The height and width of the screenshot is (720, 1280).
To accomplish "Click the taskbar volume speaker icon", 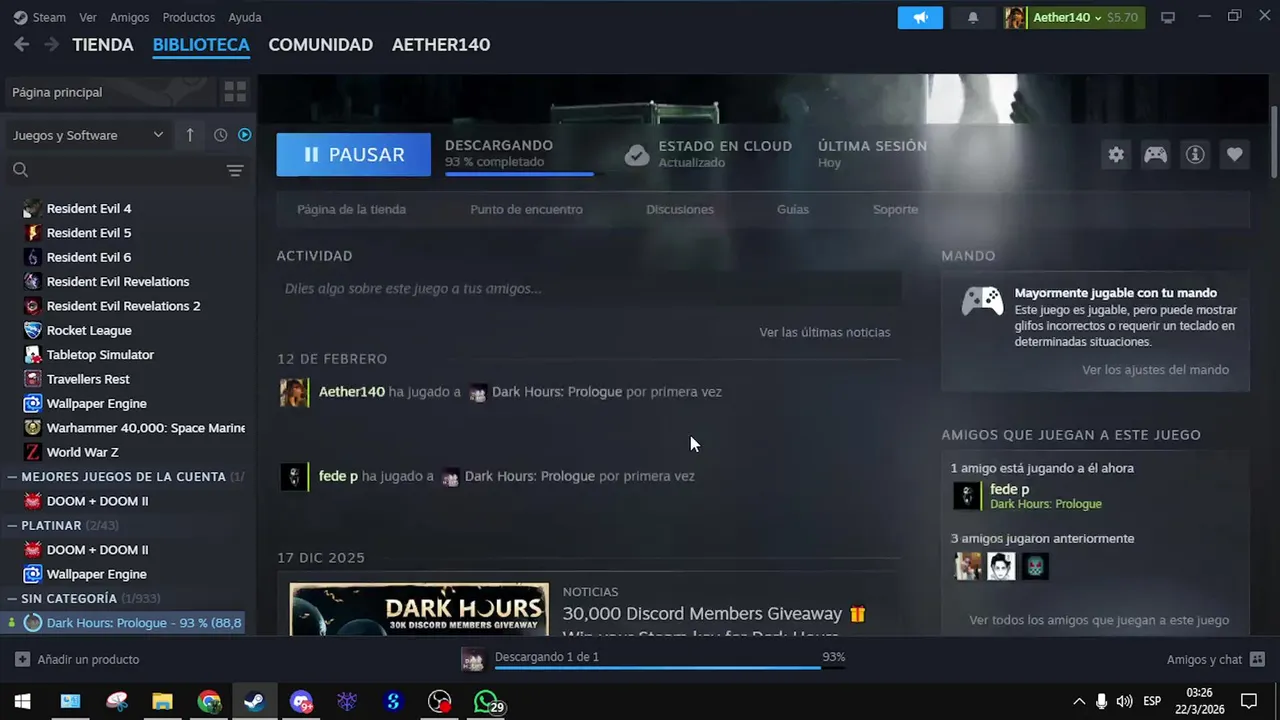I will (x=1124, y=702).
